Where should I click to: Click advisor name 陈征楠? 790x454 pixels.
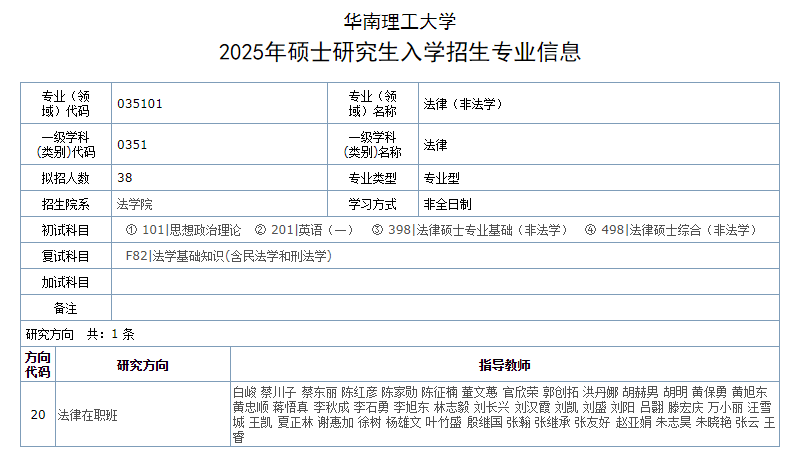coord(440,392)
